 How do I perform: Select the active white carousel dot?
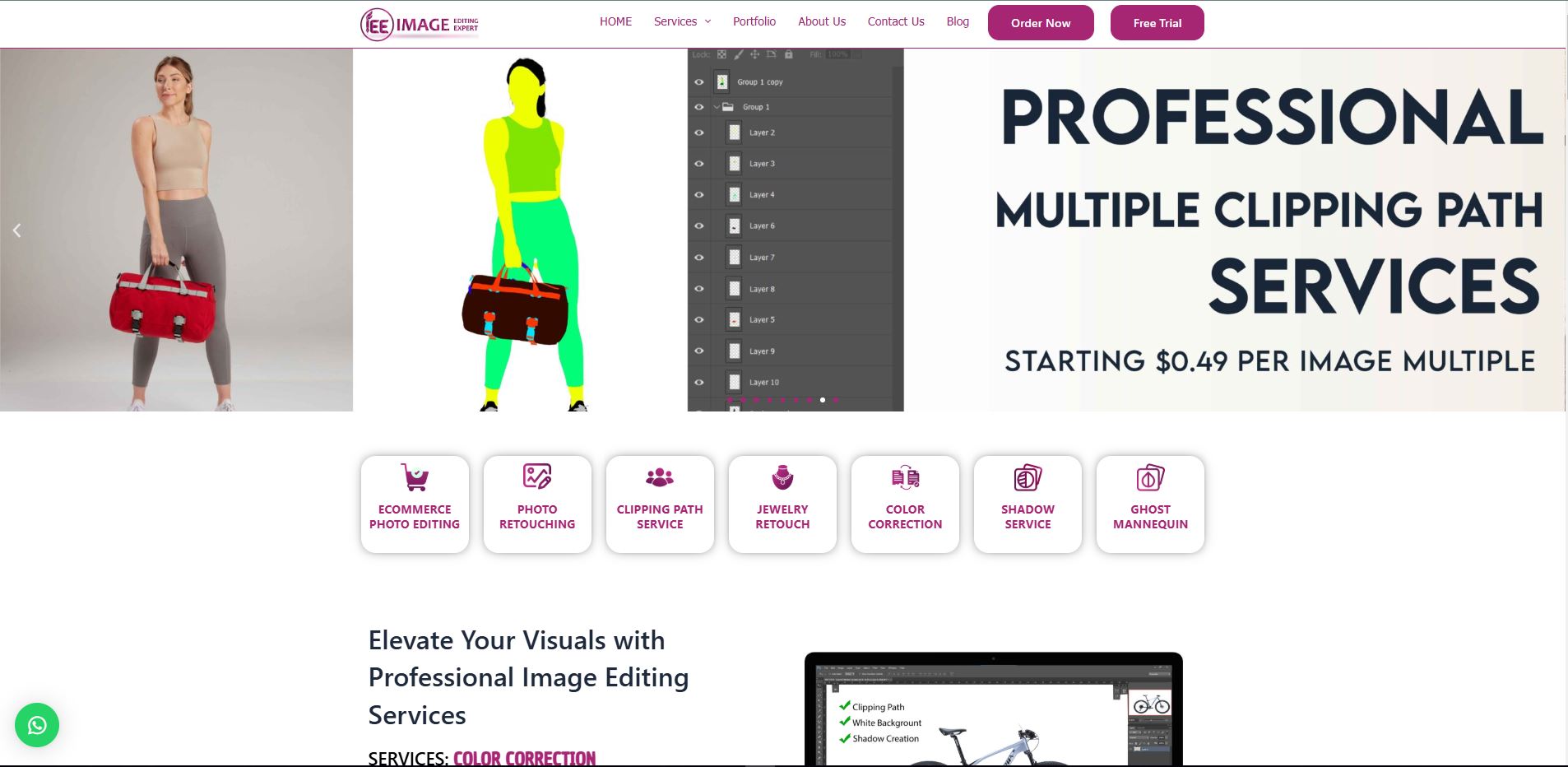823,400
